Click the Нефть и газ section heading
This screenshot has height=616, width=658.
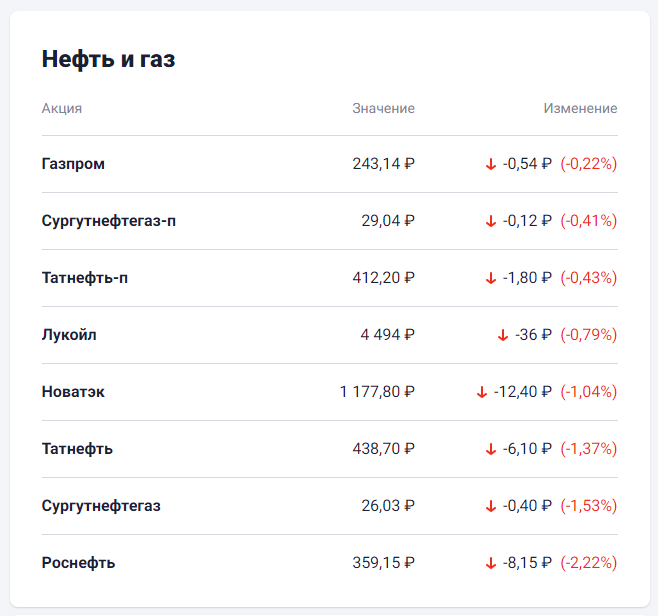[109, 59]
